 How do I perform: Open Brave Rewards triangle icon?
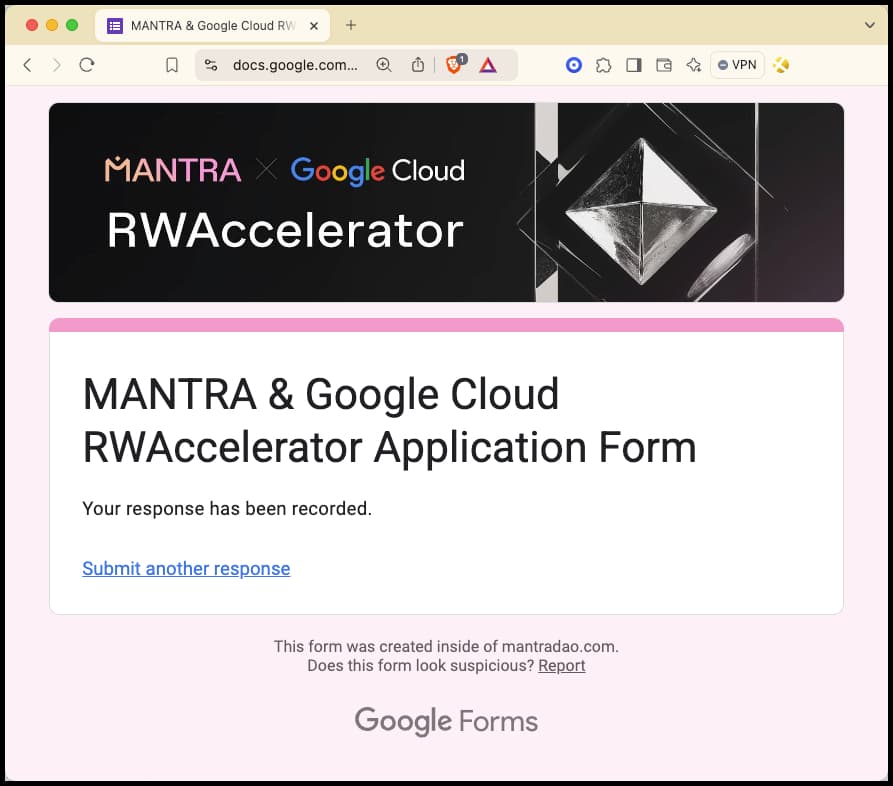pyautogui.click(x=488, y=65)
